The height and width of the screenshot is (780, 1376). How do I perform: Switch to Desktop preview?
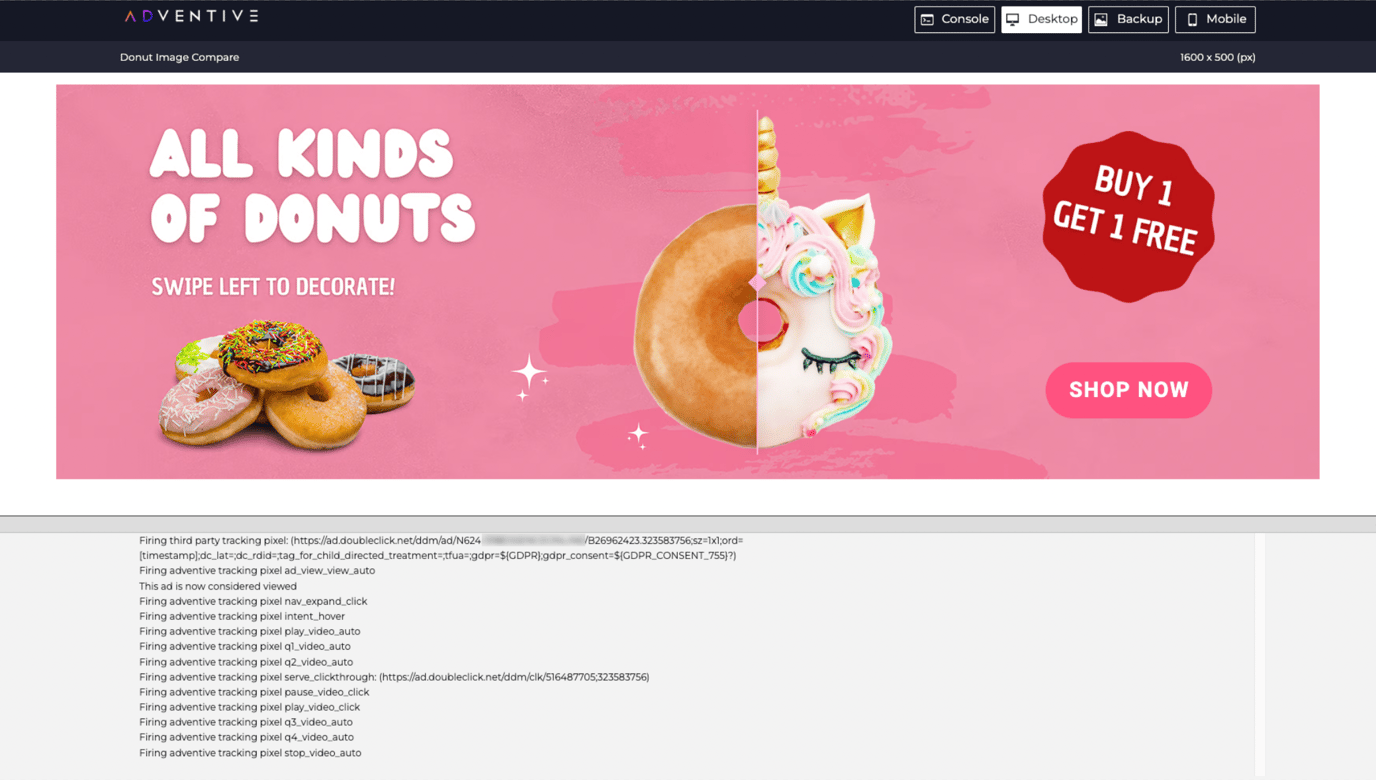(1041, 19)
